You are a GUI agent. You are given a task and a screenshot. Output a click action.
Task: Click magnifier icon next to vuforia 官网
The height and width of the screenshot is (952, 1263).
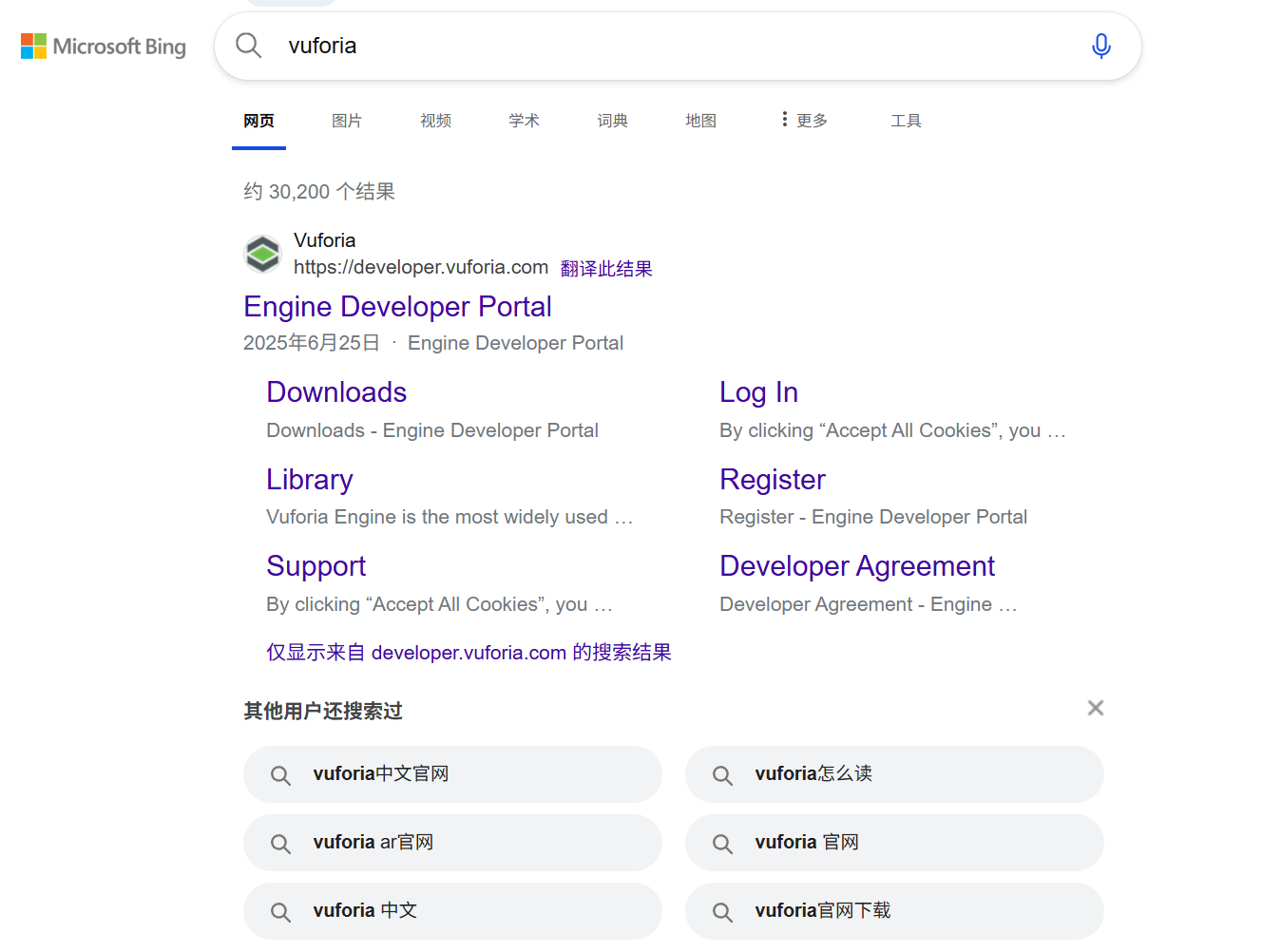[722, 844]
